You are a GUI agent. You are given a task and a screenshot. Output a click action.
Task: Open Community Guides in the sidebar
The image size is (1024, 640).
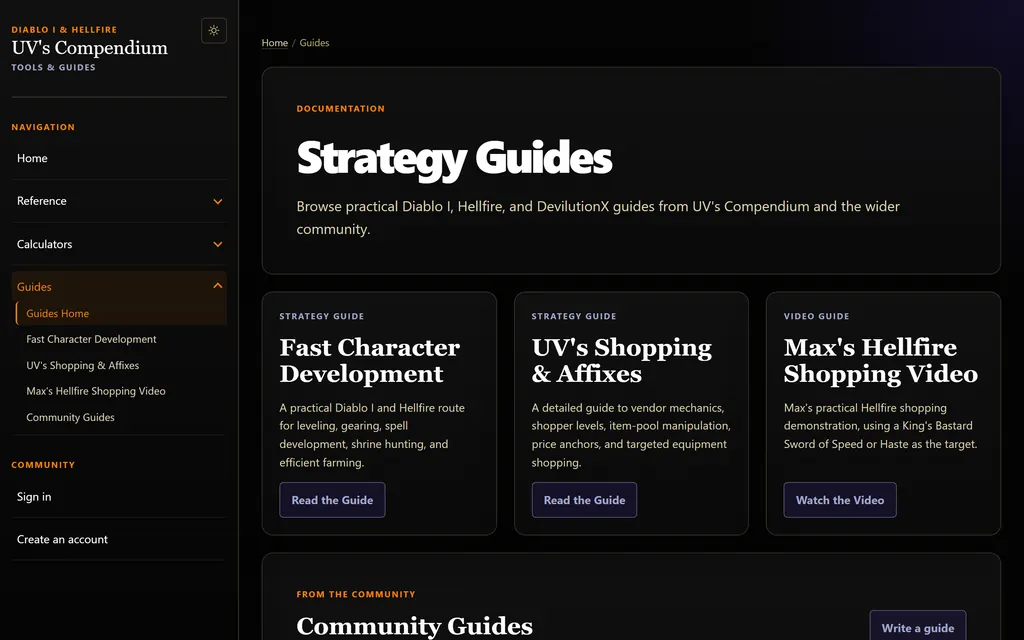[70, 417]
